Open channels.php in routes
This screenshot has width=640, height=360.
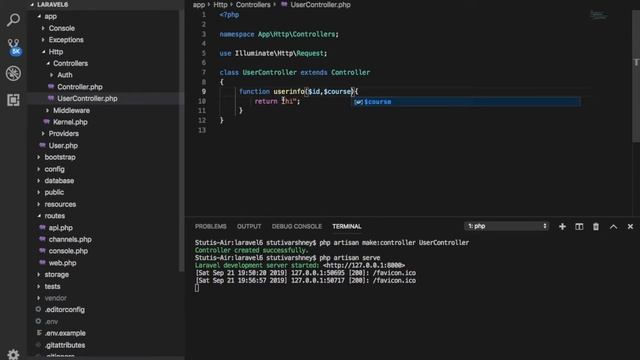pos(70,239)
